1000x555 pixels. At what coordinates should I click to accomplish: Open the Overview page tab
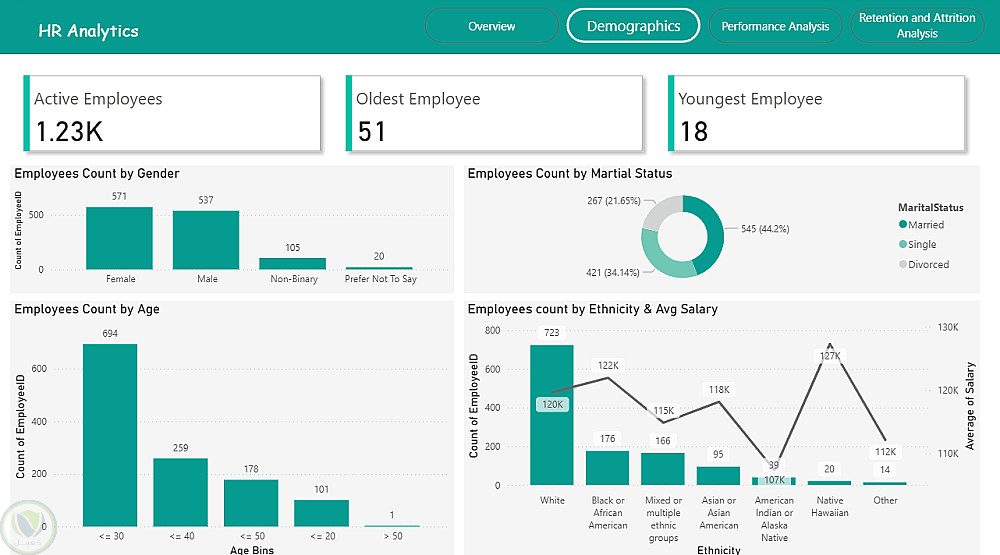coord(491,26)
